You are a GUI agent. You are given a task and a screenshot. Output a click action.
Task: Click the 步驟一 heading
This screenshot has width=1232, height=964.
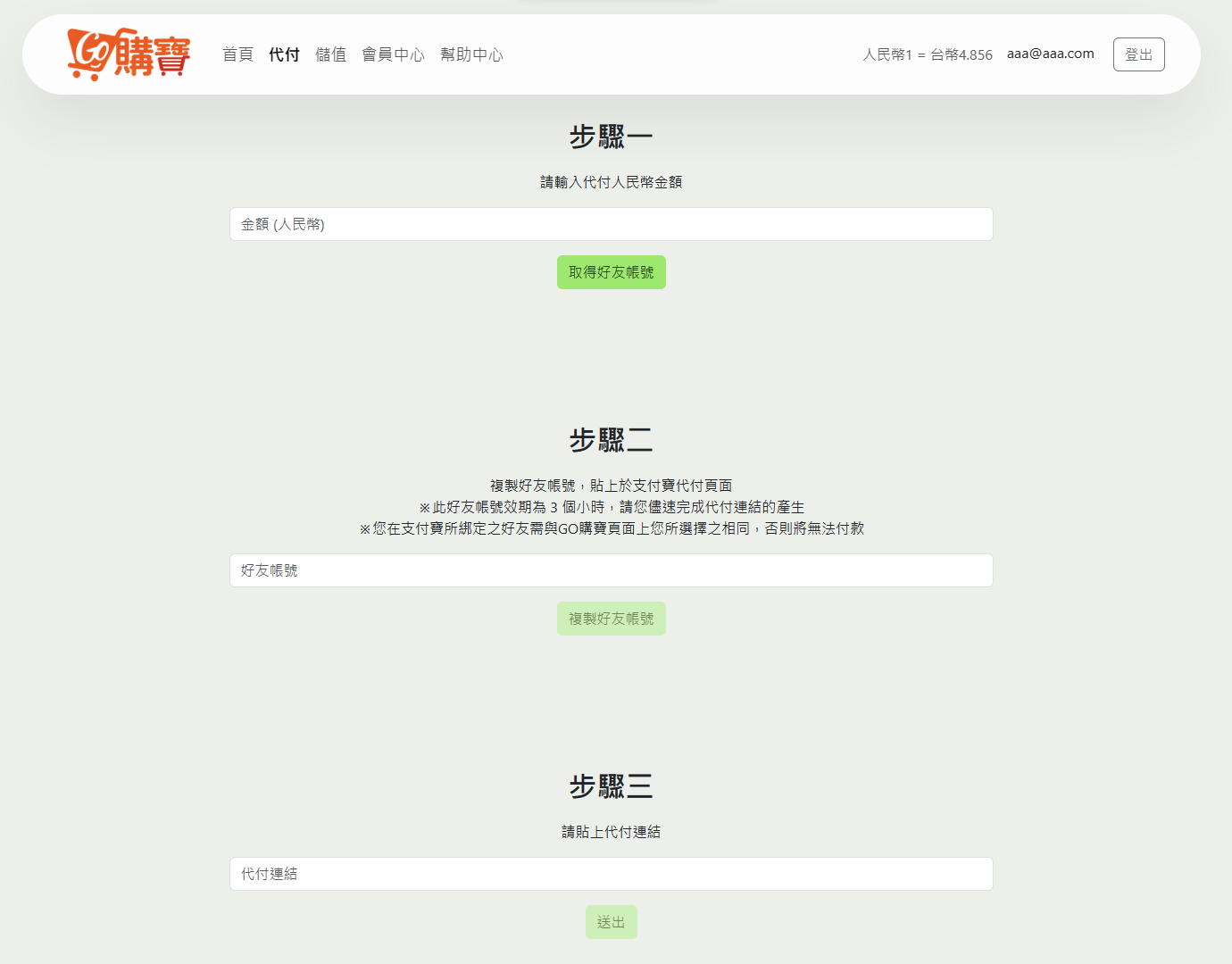click(611, 137)
